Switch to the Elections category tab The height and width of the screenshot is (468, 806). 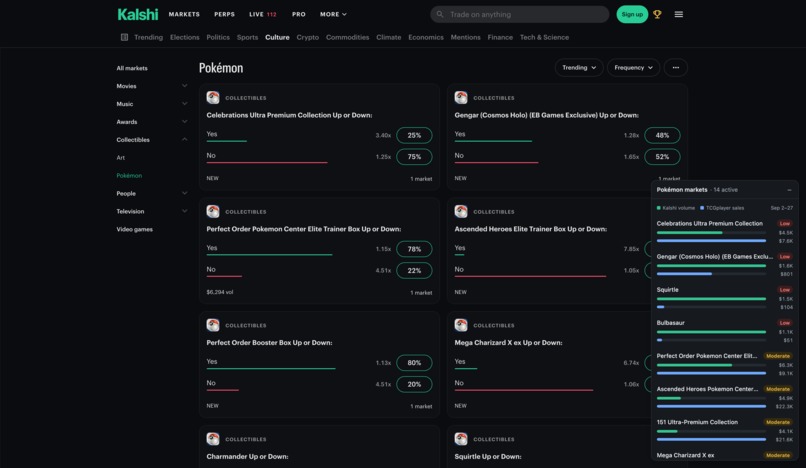[x=185, y=37]
